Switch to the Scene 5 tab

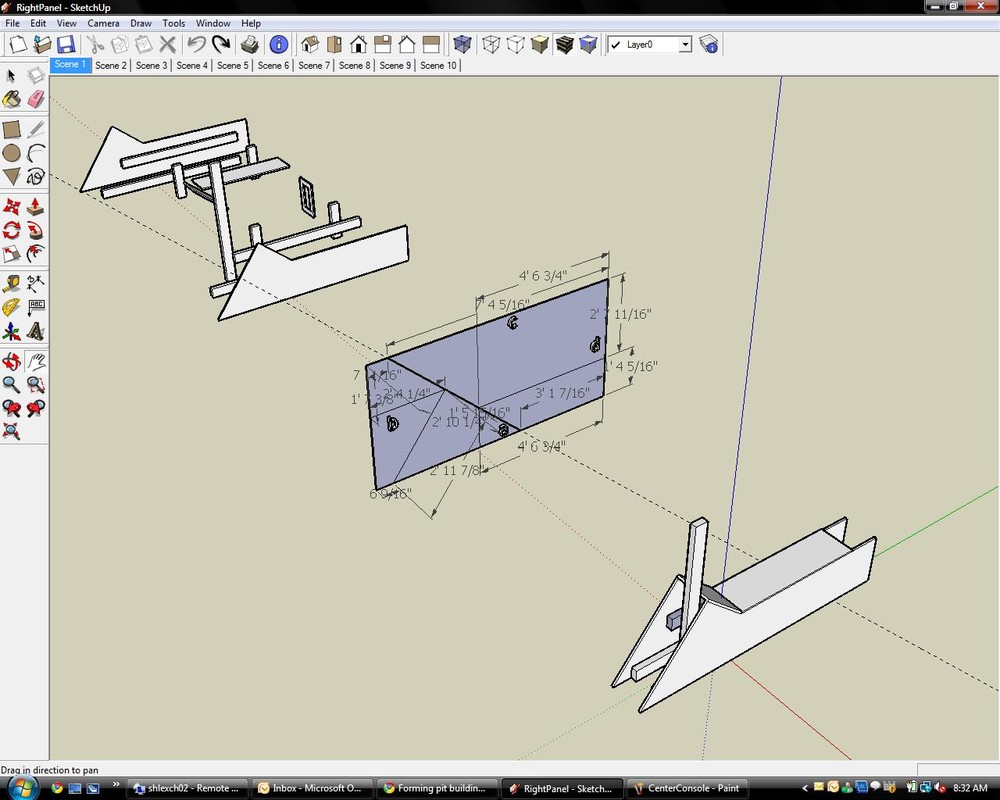tap(232, 65)
